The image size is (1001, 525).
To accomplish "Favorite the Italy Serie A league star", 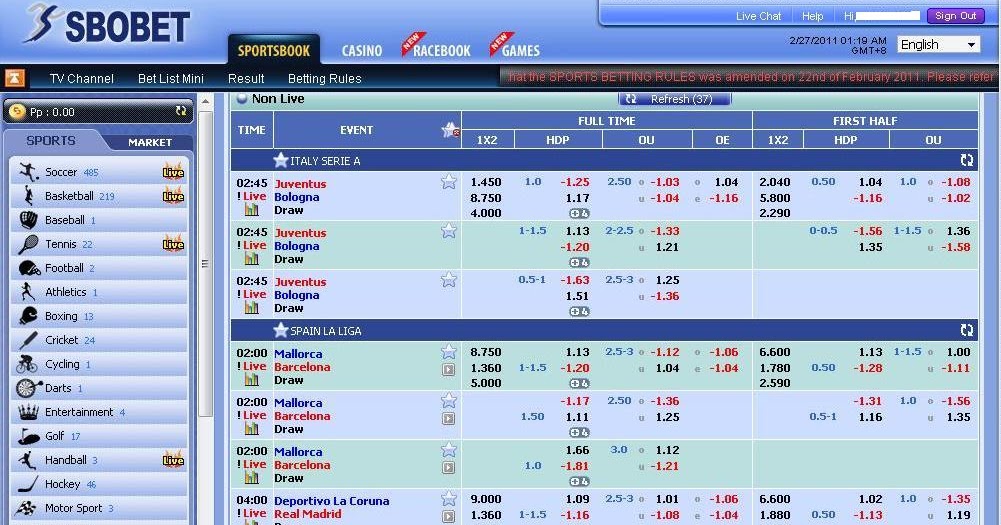I will pos(281,160).
